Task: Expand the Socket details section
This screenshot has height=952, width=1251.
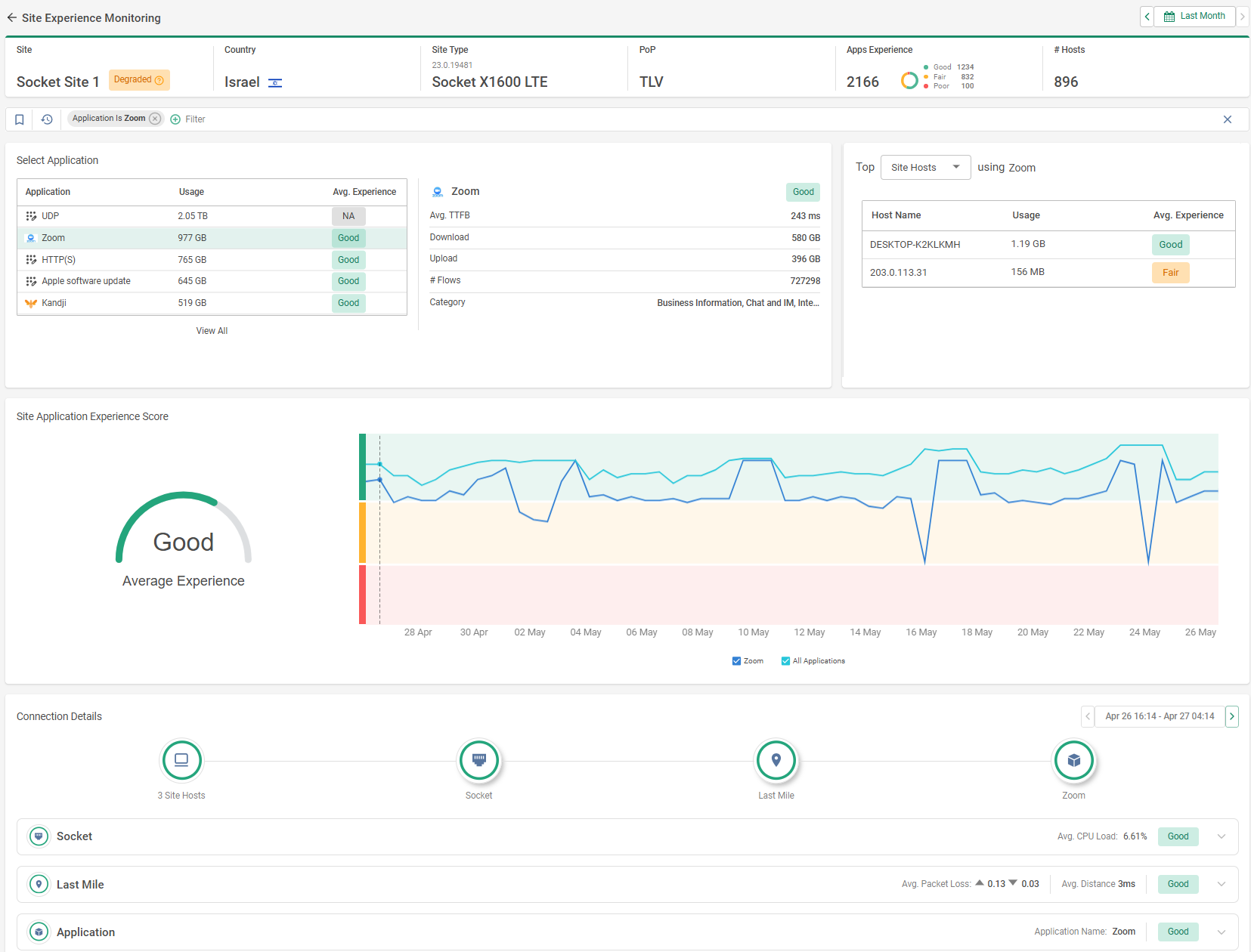Action: point(1222,836)
